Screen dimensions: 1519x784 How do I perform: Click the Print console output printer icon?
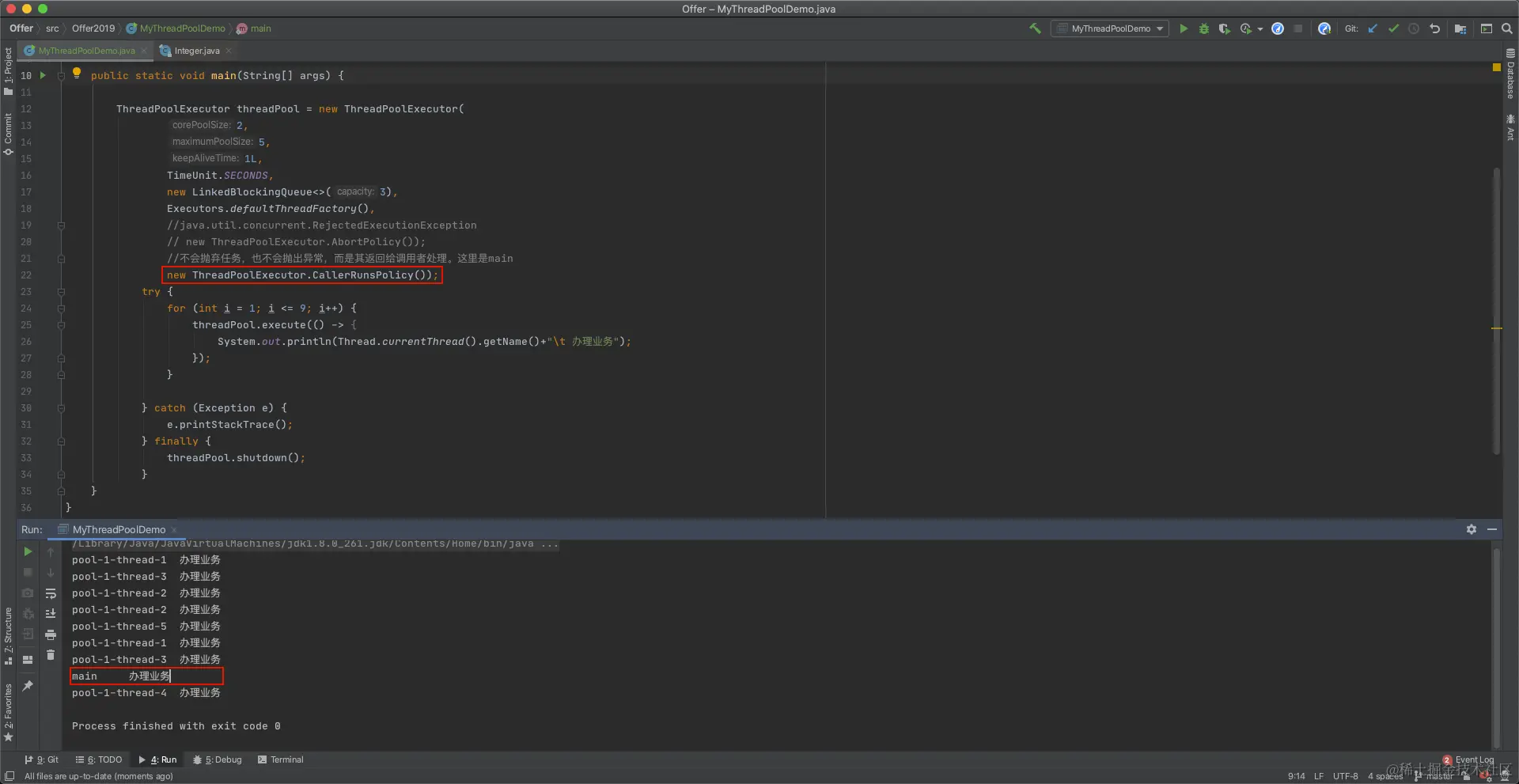[x=51, y=634]
